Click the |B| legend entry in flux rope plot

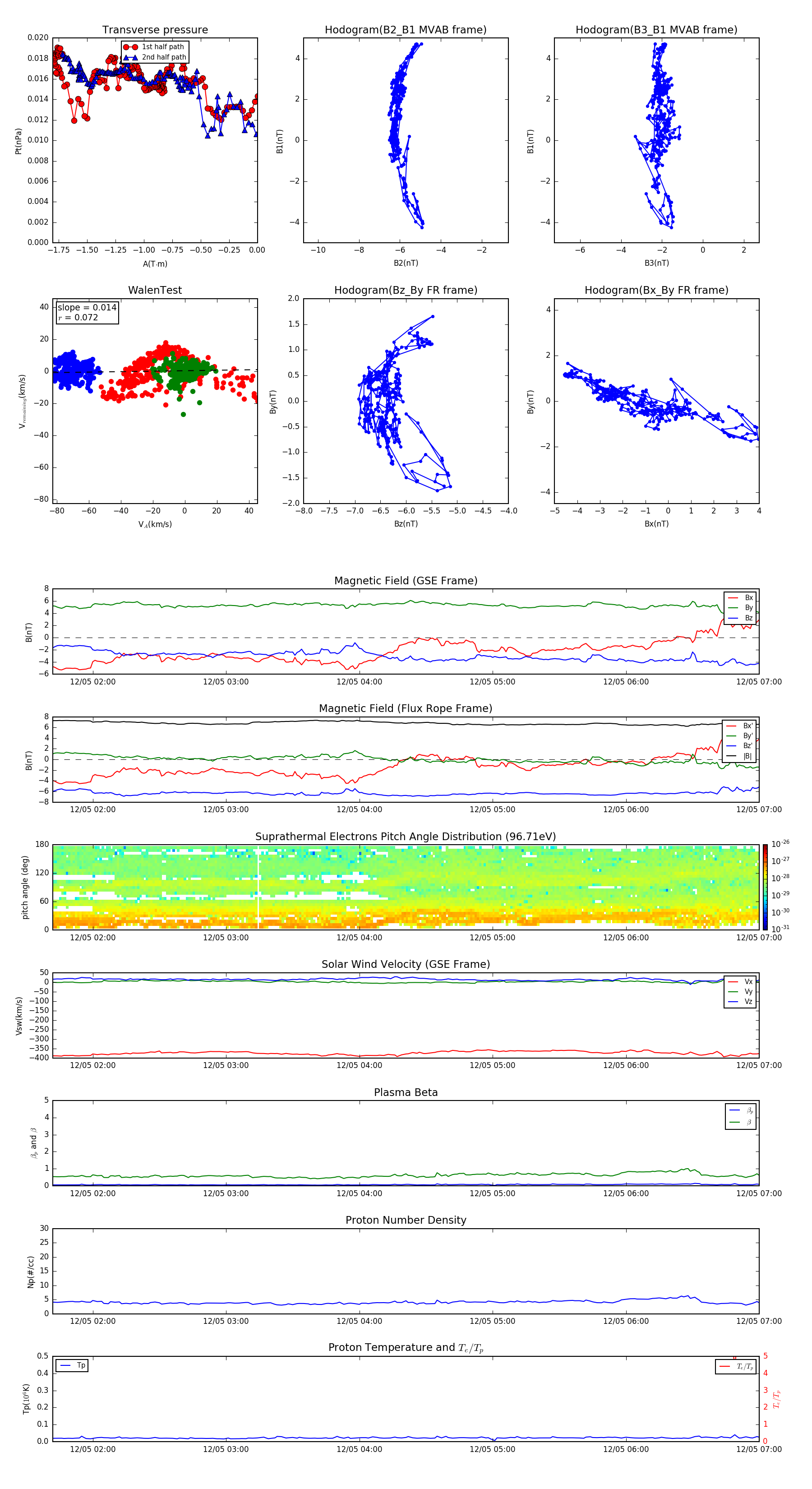pos(740,756)
